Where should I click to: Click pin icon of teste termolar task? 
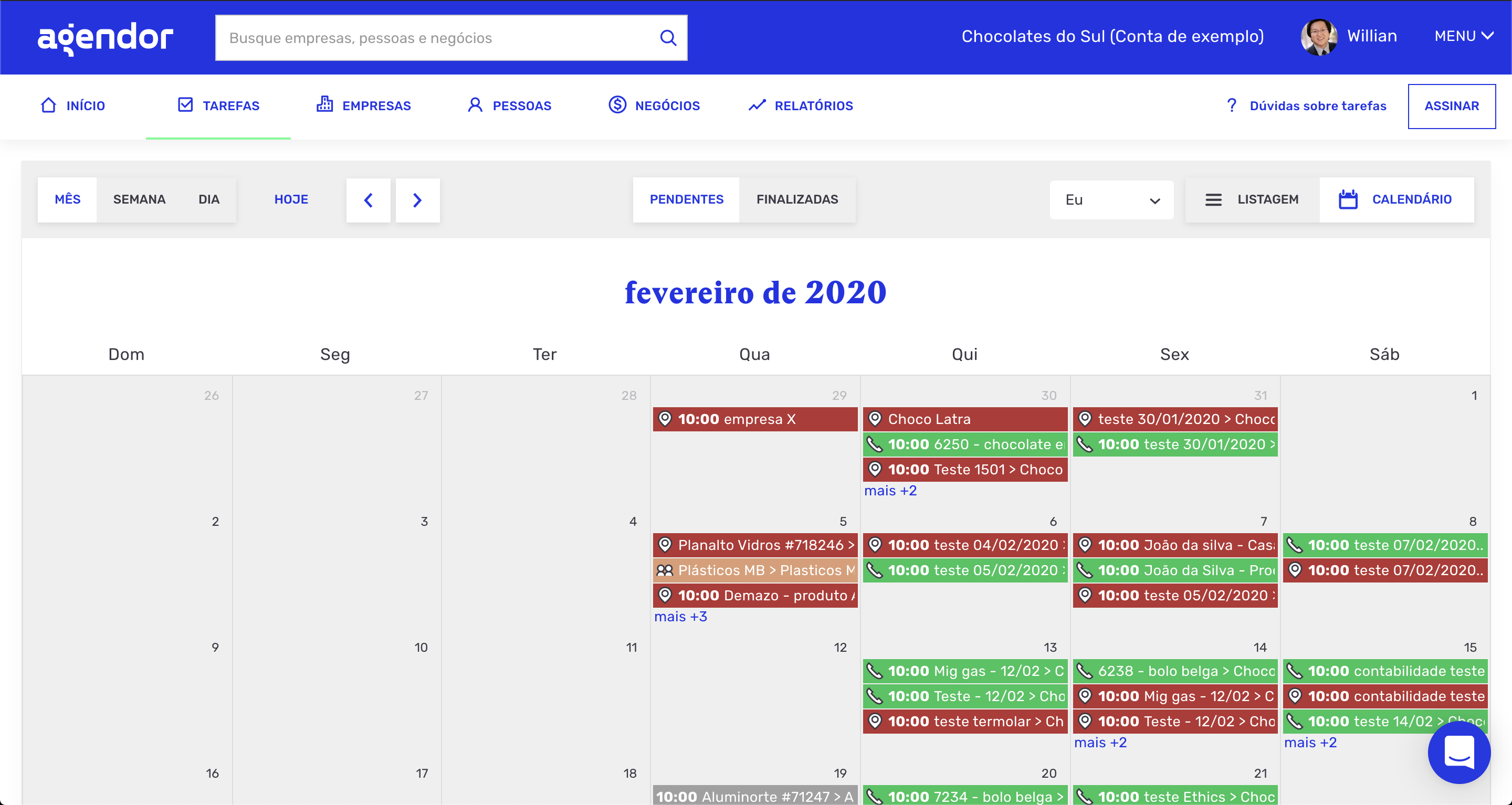click(x=875, y=722)
